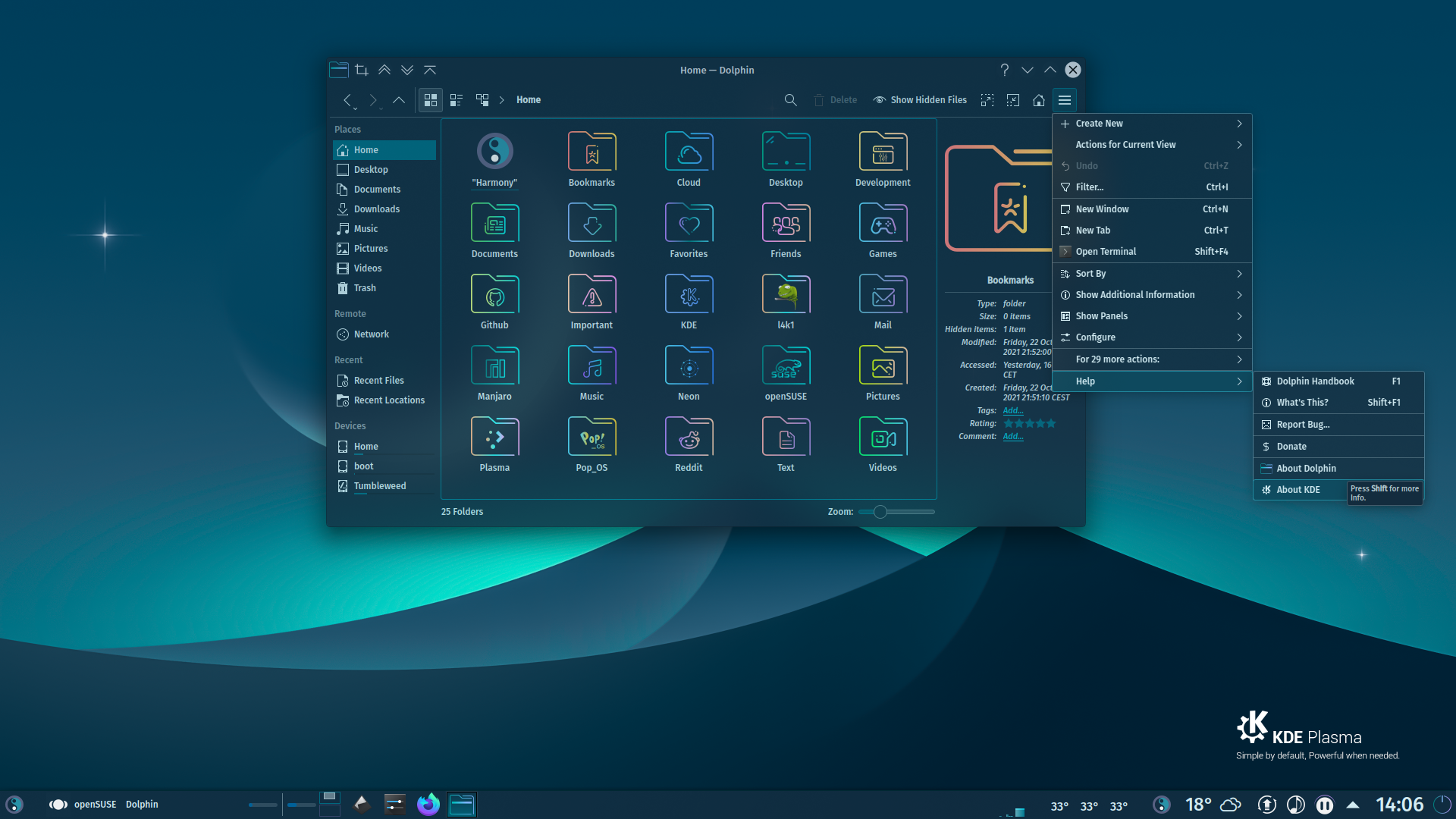Click the large Bookmarks preview thumbnail
This screenshot has width=1456, height=819.
tap(999, 199)
